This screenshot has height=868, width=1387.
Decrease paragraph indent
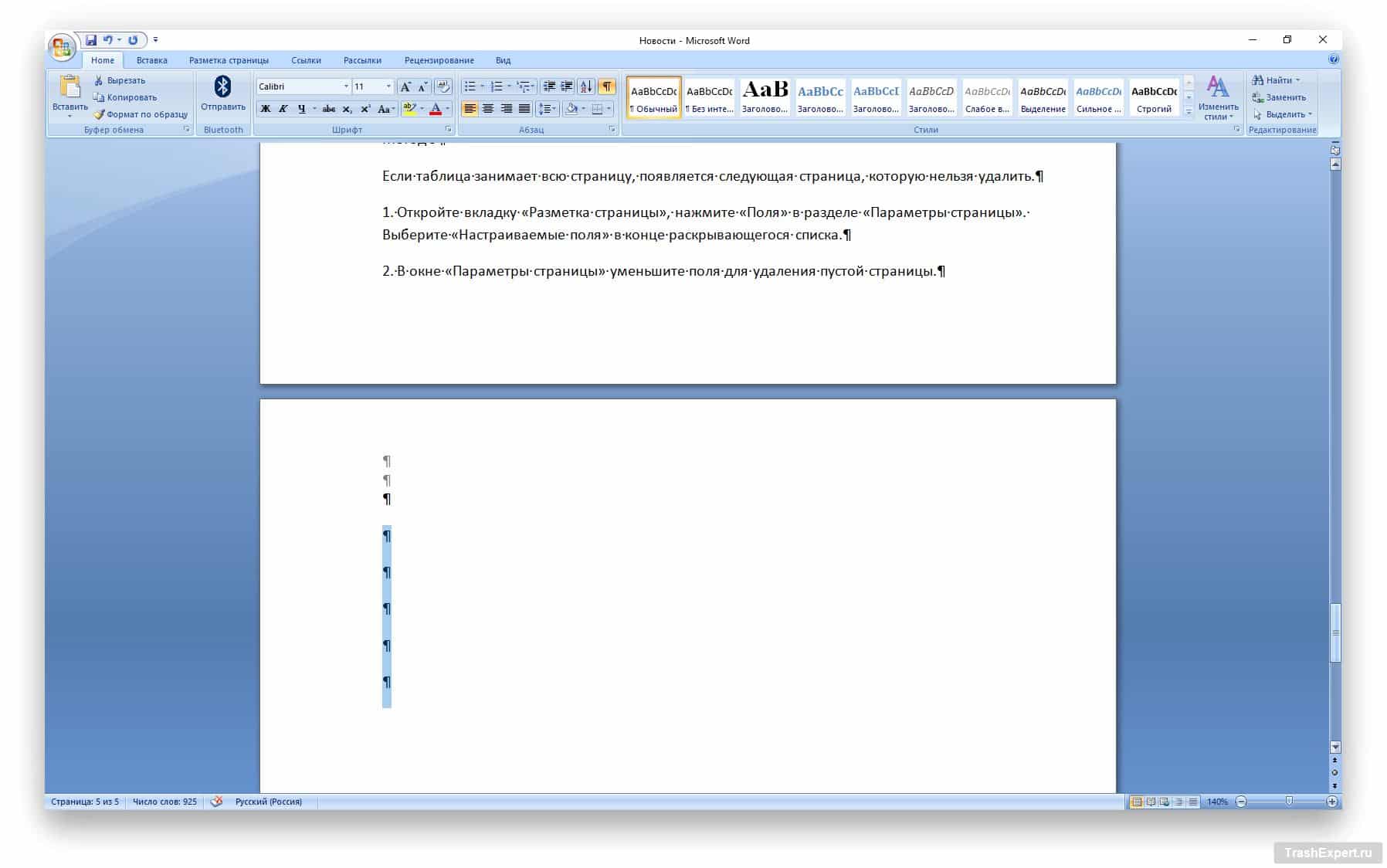[549, 86]
